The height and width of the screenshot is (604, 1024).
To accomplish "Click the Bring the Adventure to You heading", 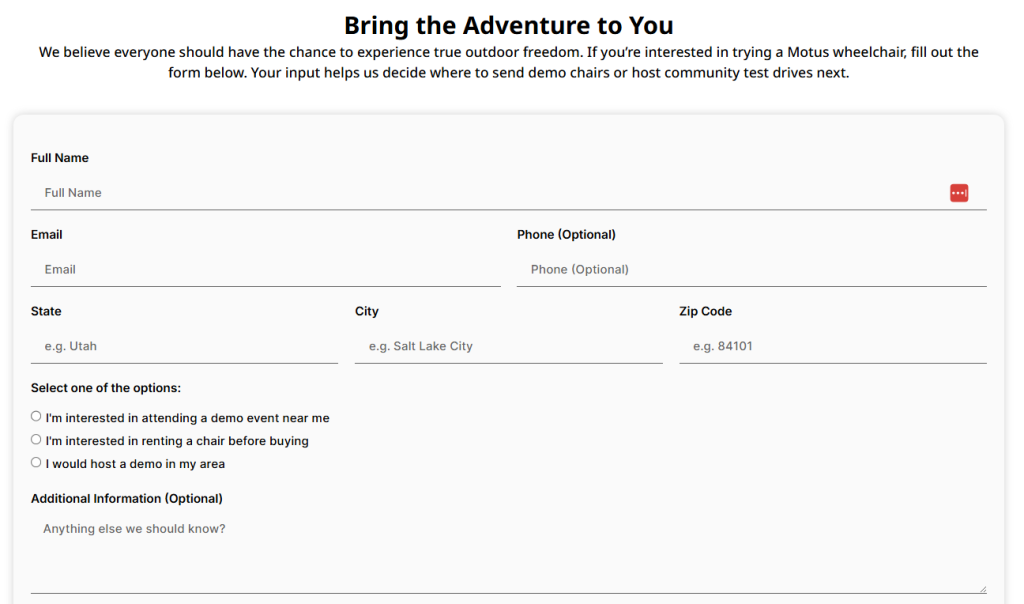I will pyautogui.click(x=508, y=25).
